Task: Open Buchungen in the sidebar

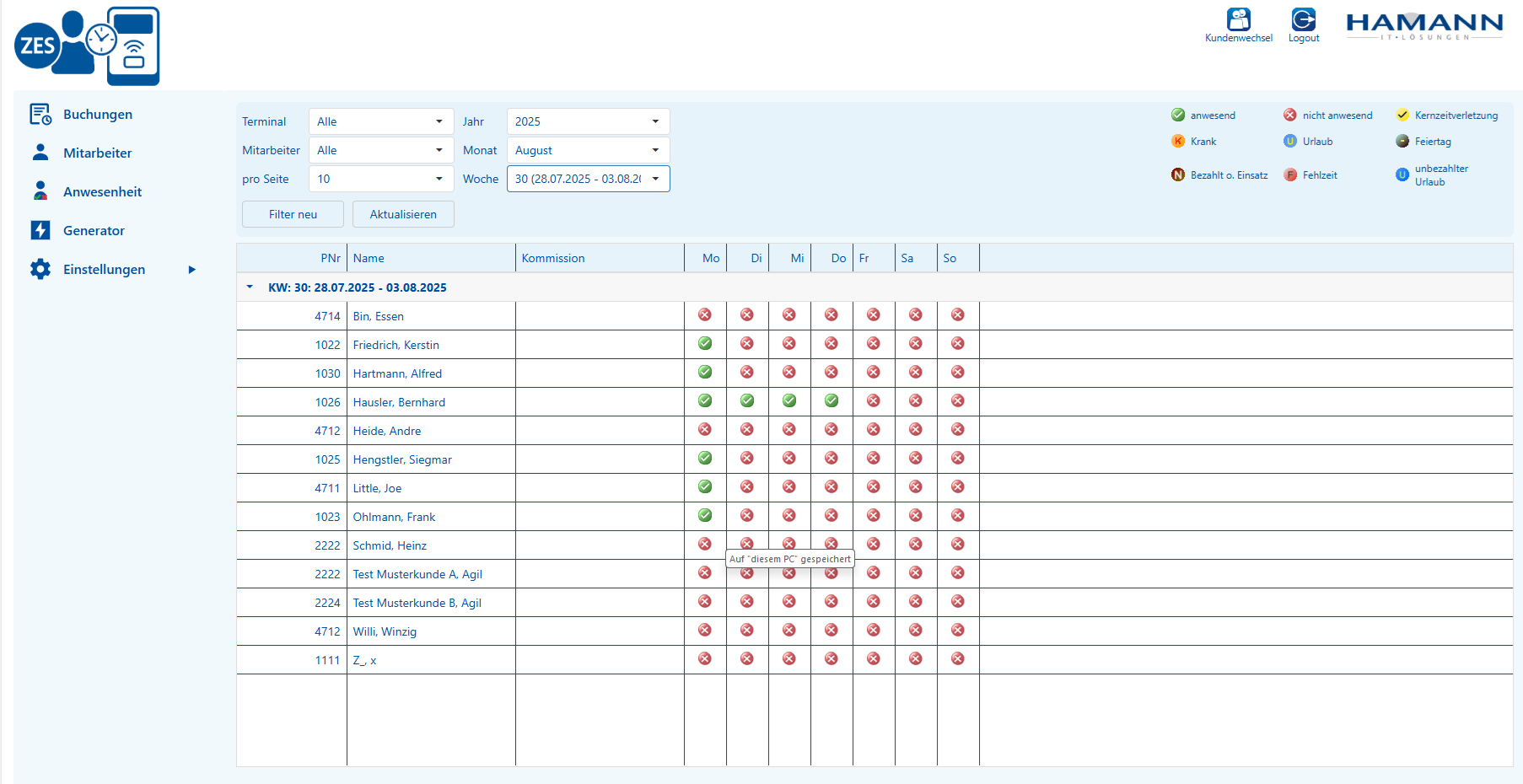Action: (98, 114)
